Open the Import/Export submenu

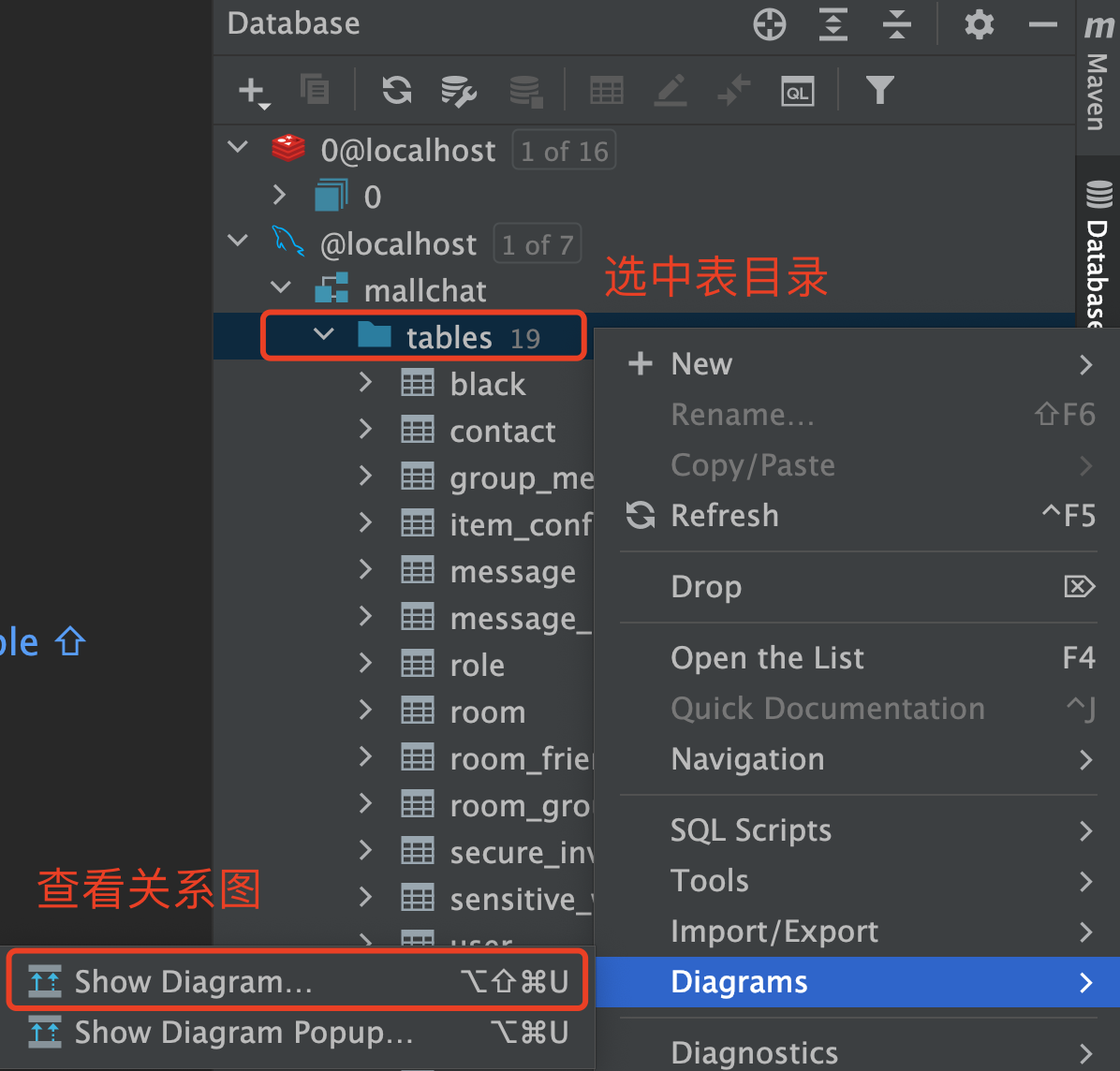tap(859, 932)
